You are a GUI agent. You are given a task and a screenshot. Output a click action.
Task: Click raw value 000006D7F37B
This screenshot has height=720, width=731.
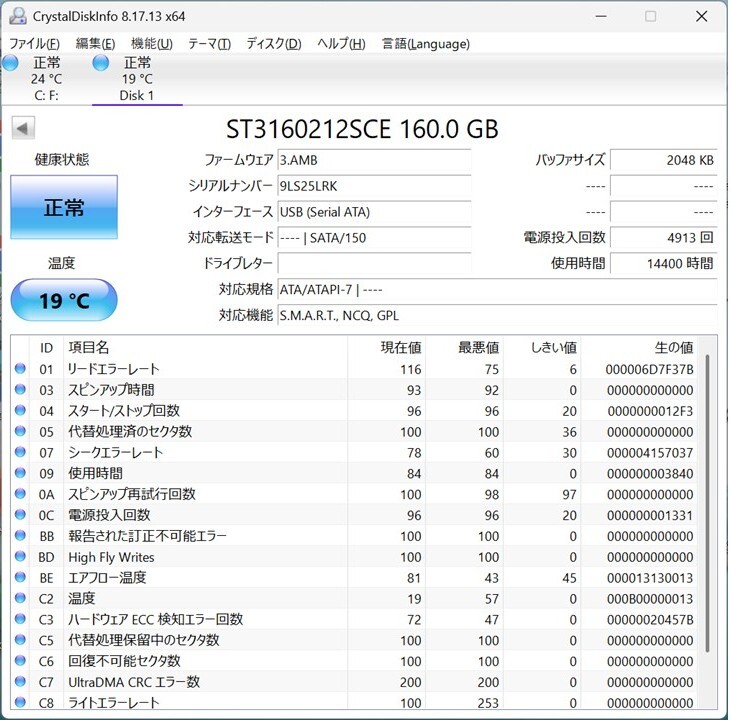coord(649,369)
